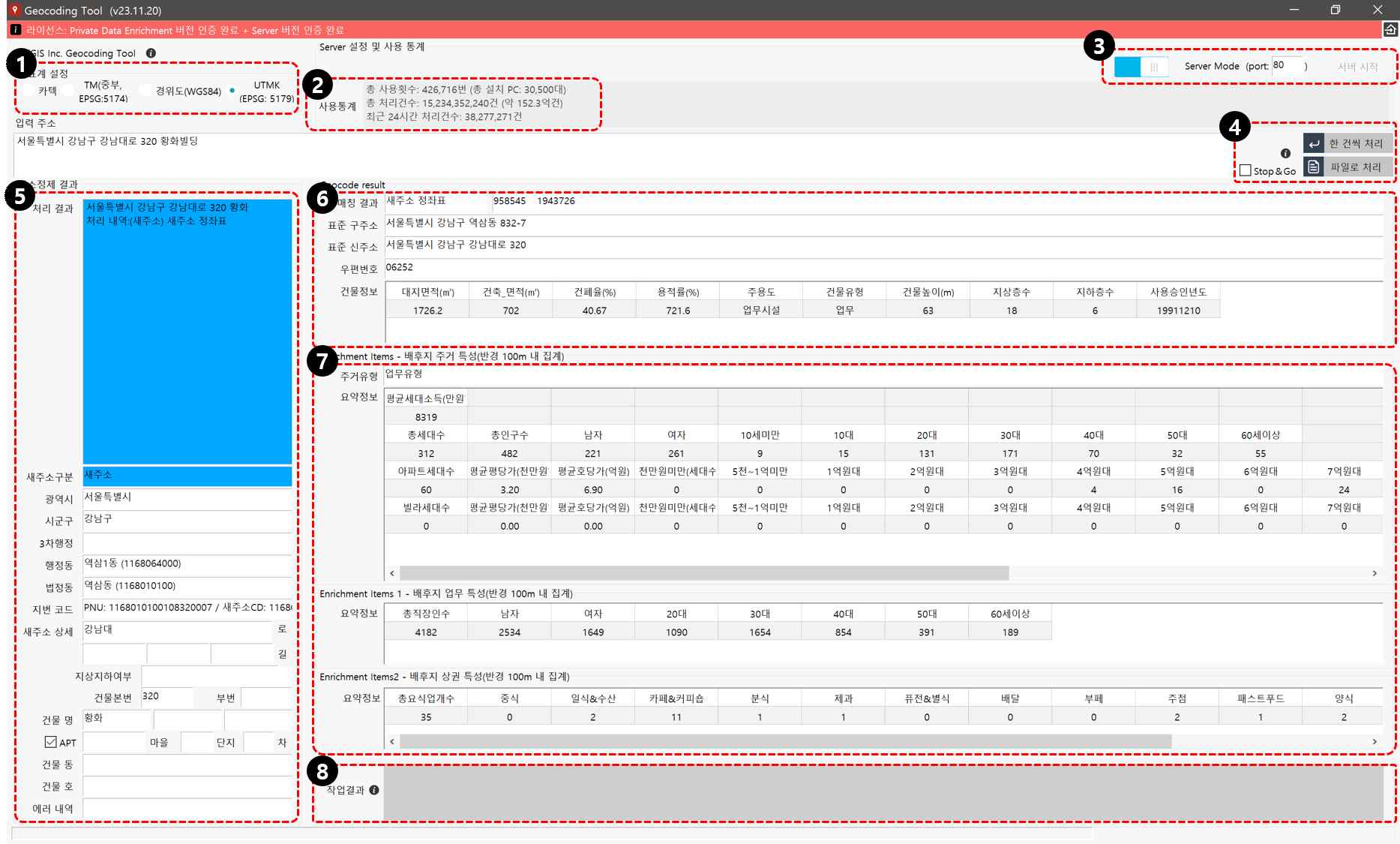1400x844 pixels.
Task: Click the 카페&커피숍 column header
Action: pos(676,698)
